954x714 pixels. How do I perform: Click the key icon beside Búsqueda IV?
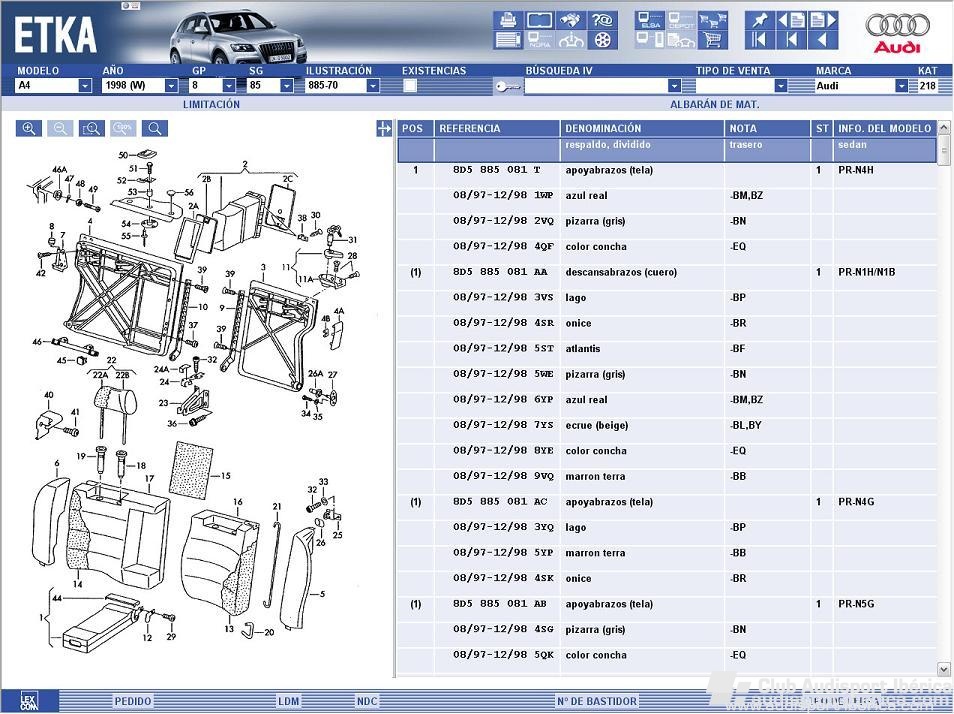508,86
